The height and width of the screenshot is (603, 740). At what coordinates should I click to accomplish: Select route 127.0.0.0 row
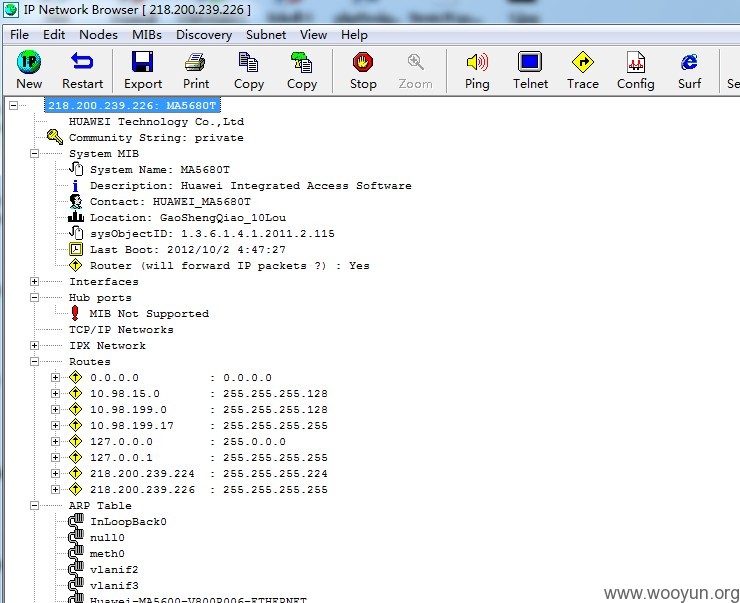coord(188,442)
